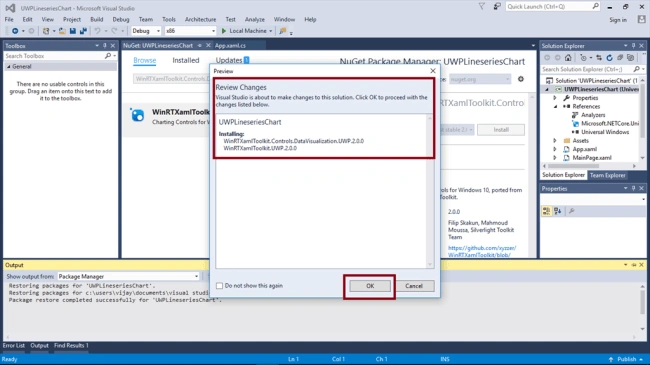Click the Navigate Backward toolbar icon
This screenshot has width=650, height=365.
(x=15, y=31)
